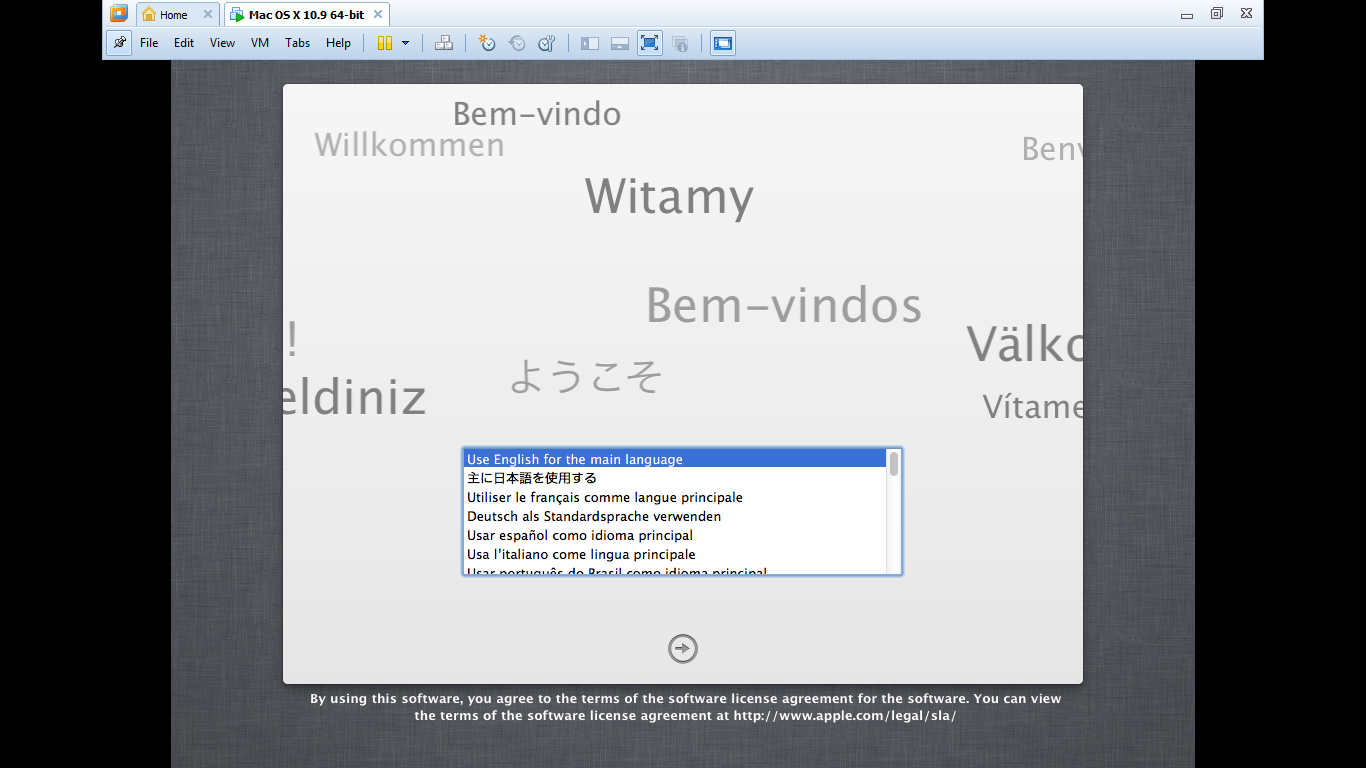Close the VMware Workstation window

(x=1246, y=14)
